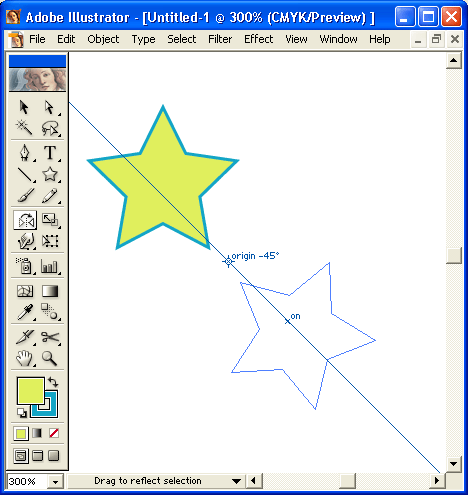Select the Mesh tool
Viewport: 468px width, 495px height.
coord(25,291)
